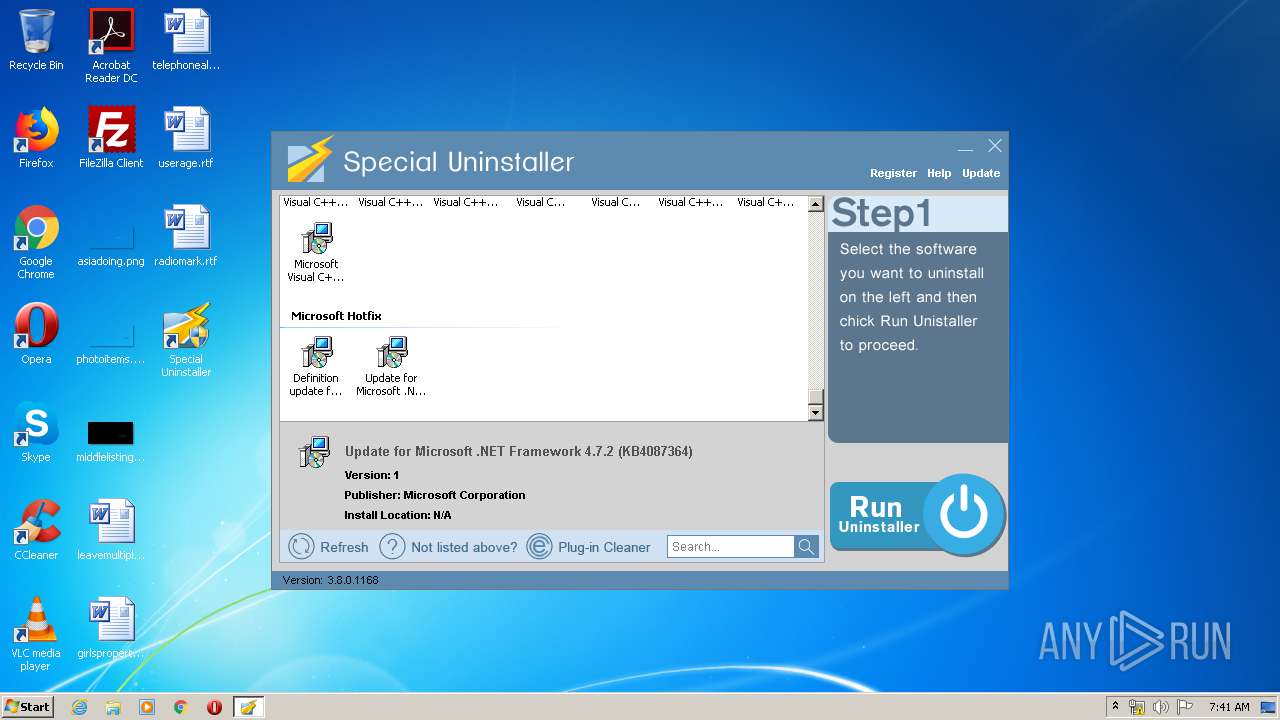Open the media player taskbar icon

click(147, 707)
